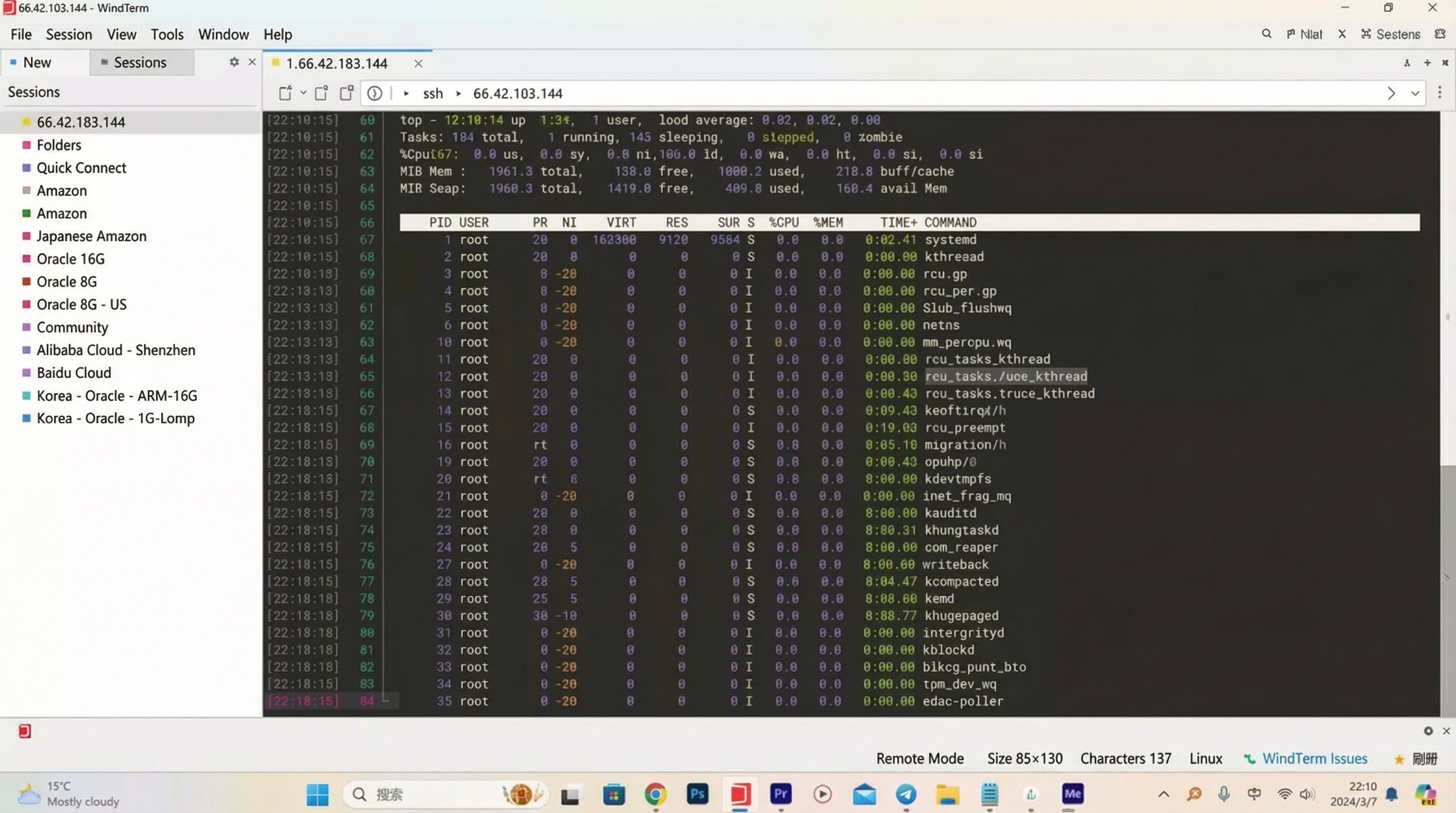This screenshot has width=1456, height=813.
Task: Switch to the 1.66.42.183.144 tab
Action: point(338,64)
